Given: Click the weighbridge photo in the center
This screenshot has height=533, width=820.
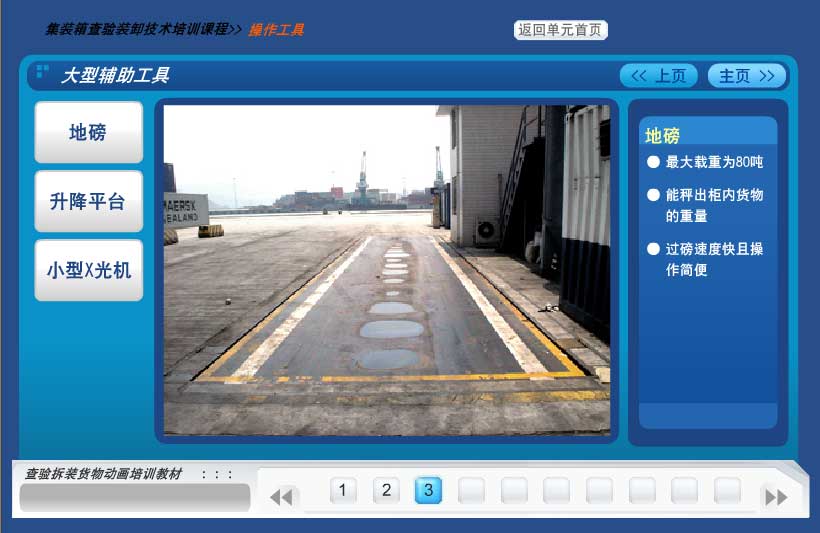Looking at the screenshot, I should [386, 270].
